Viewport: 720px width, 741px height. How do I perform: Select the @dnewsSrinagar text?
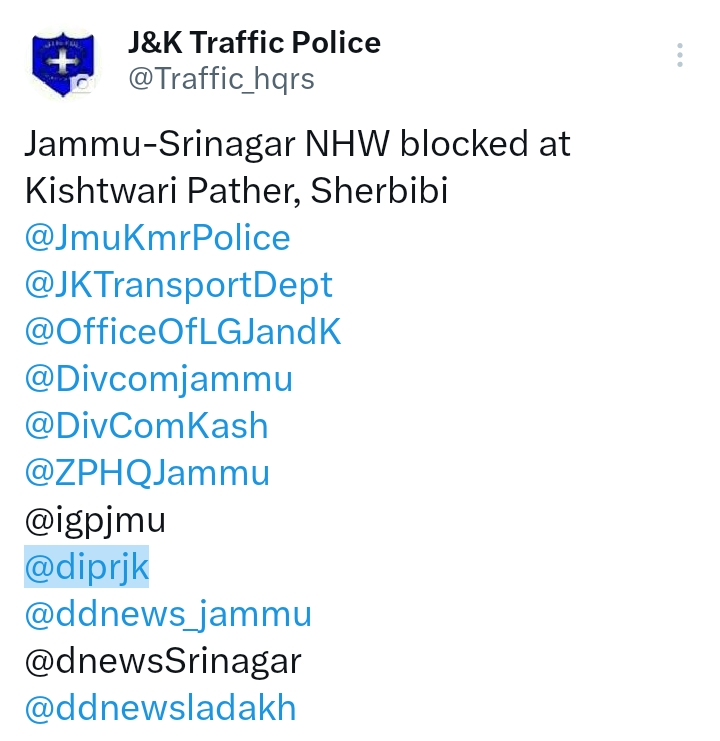click(x=163, y=661)
